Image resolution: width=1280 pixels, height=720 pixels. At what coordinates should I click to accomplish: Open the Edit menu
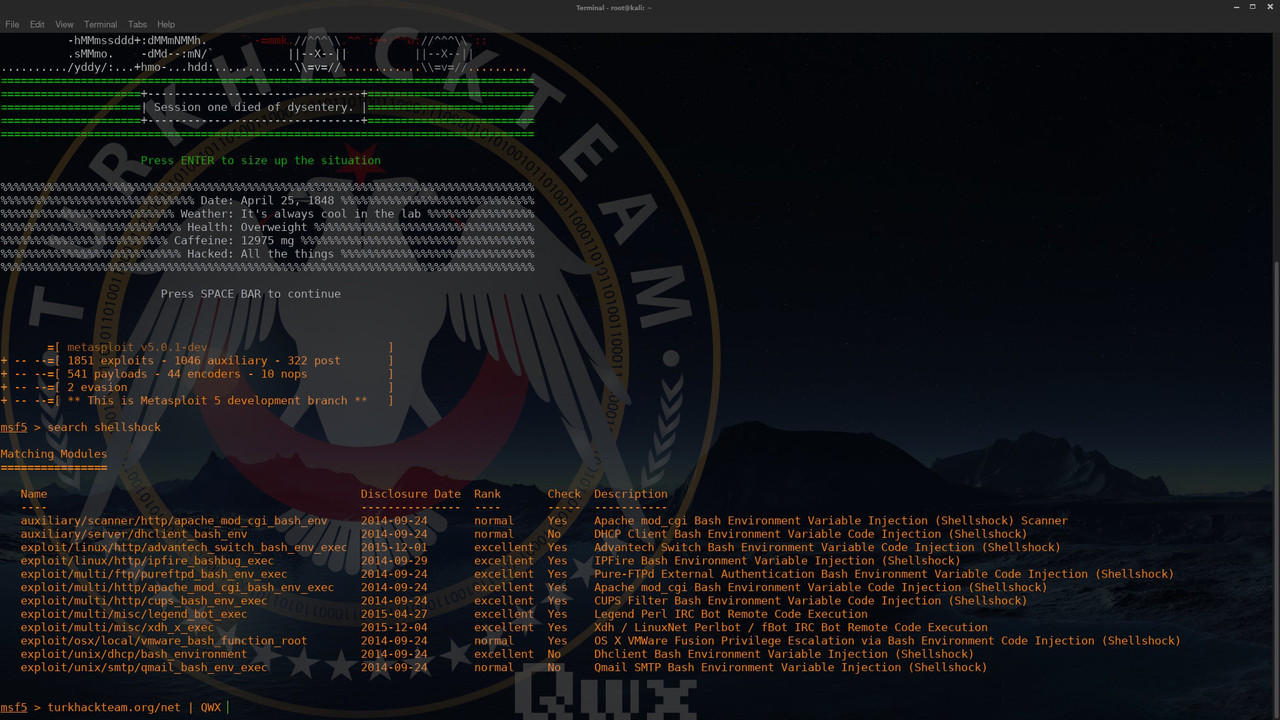[37, 24]
